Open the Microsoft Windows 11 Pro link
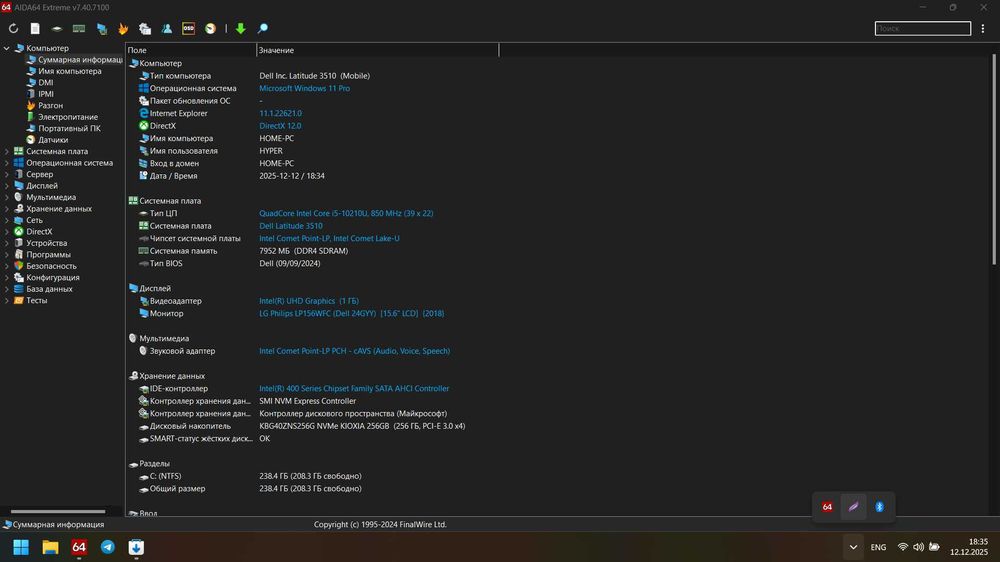Image resolution: width=1000 pixels, height=562 pixels. pos(304,89)
